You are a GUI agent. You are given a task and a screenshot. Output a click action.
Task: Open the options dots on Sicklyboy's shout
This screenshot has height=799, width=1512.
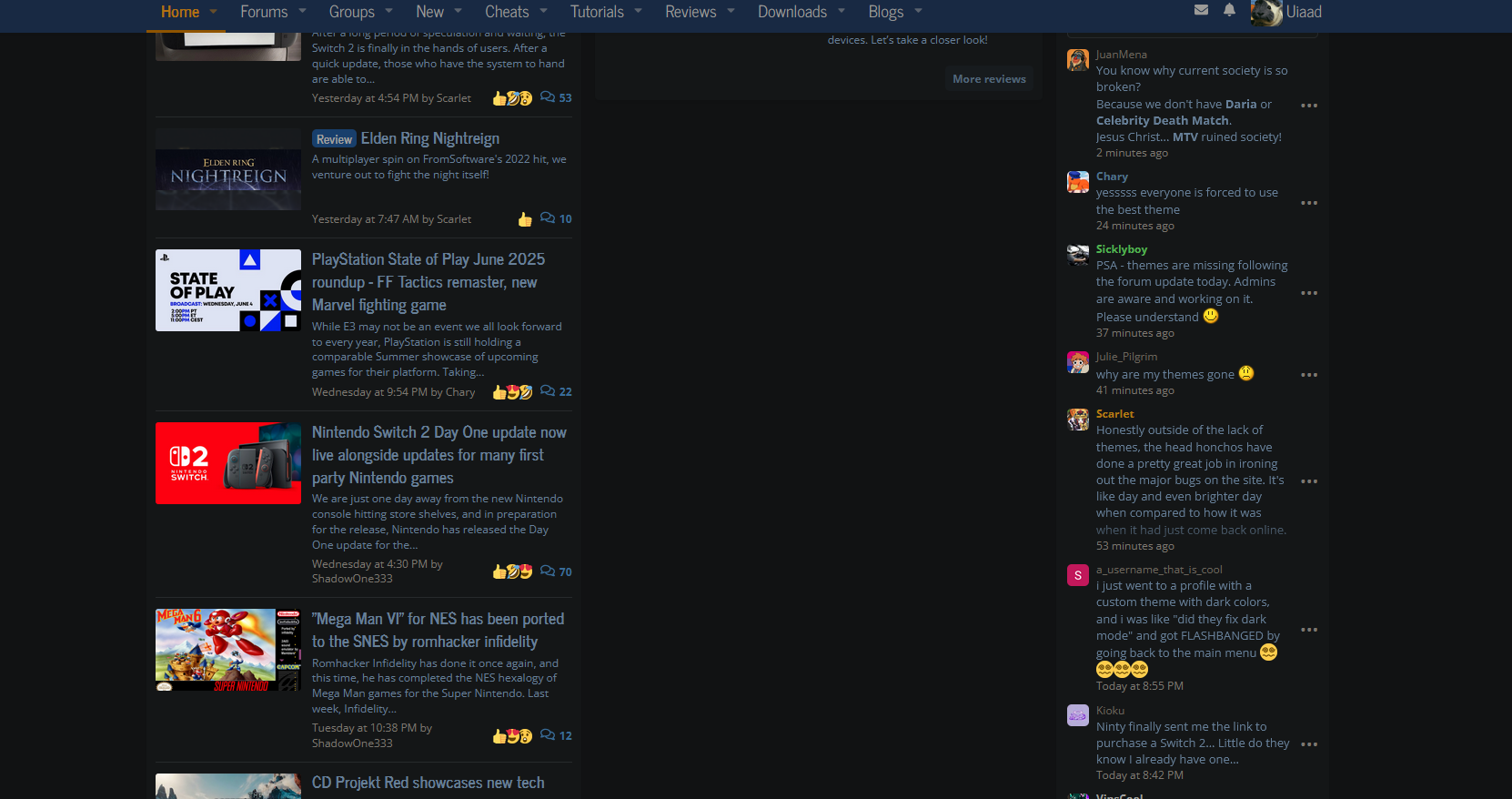coord(1309,293)
